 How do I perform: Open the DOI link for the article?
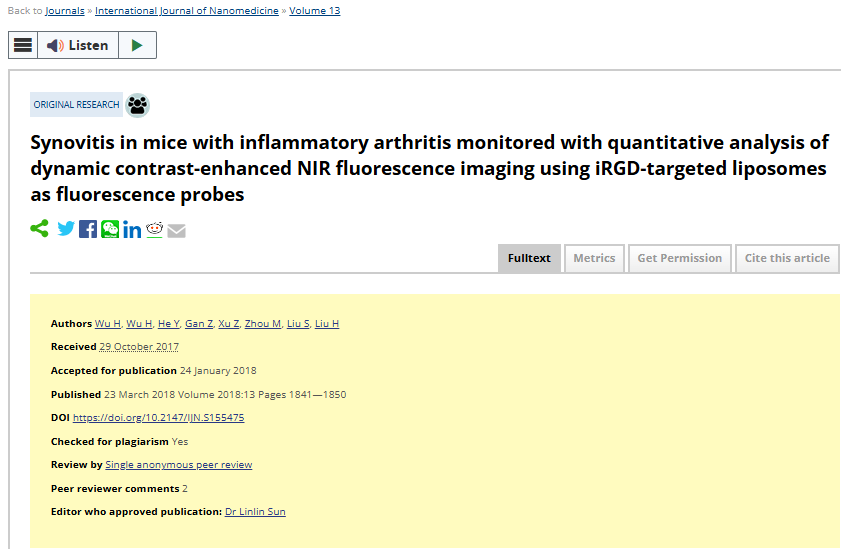[x=159, y=418]
